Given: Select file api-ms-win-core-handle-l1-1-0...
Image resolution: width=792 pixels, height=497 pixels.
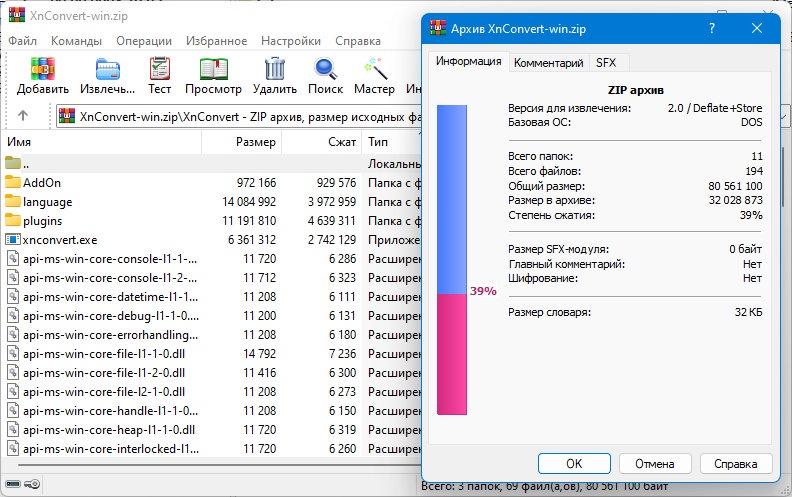Looking at the screenshot, I should [x=110, y=411].
